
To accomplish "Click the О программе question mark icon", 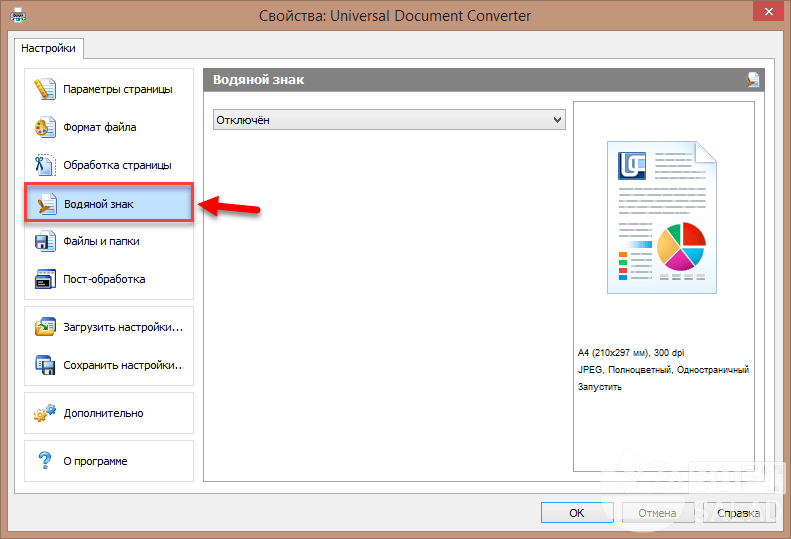I will (45, 461).
